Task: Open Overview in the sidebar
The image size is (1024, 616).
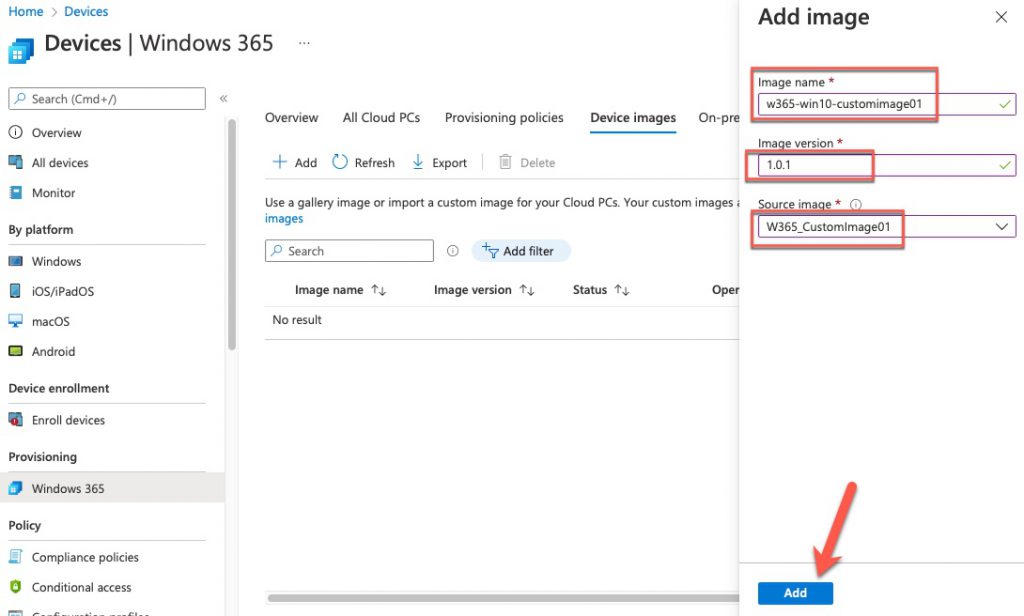Action: click(x=56, y=133)
